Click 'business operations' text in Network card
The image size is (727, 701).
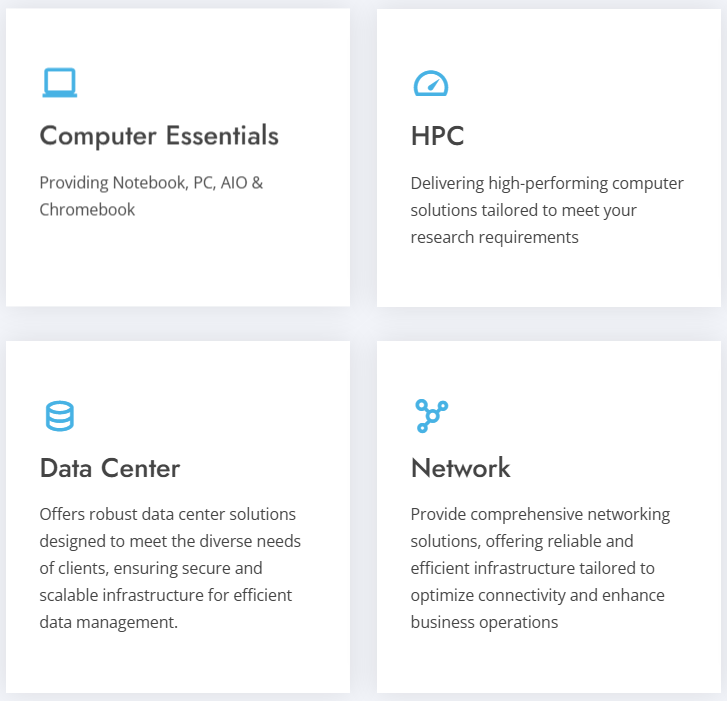(x=484, y=622)
